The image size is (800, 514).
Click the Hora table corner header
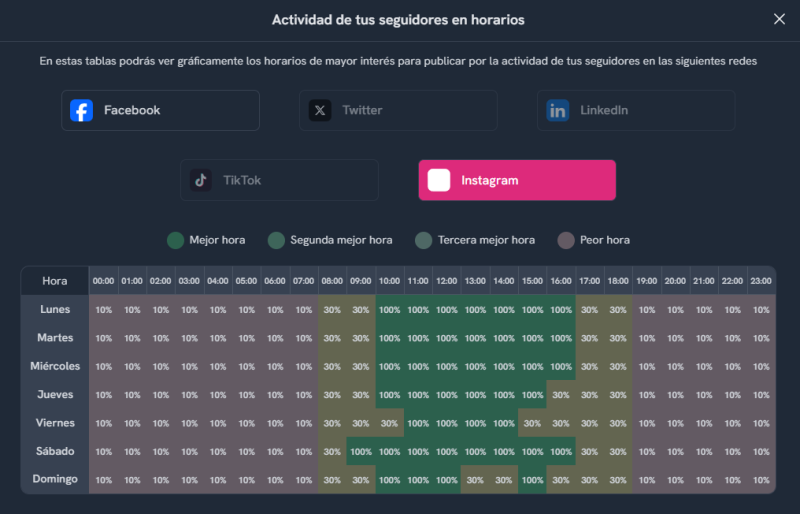[x=55, y=282]
